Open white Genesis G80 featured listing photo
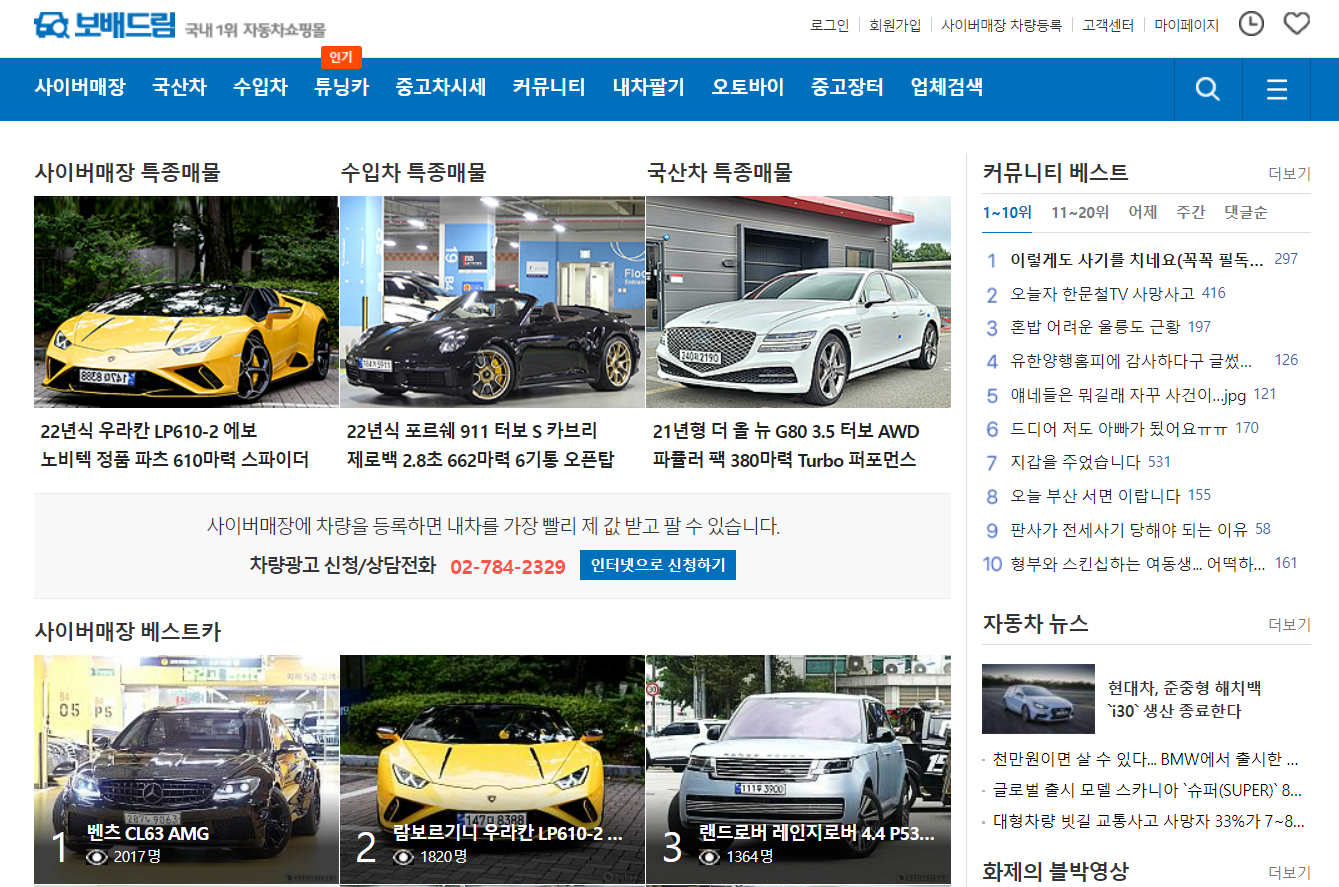This screenshot has width=1339, height=887. (798, 302)
